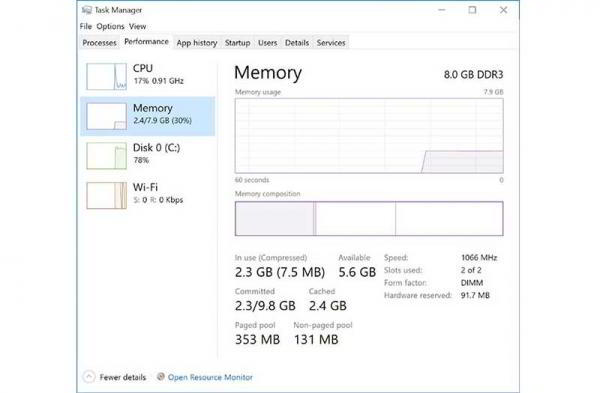Select Wi-Fi throughput mini graph

click(x=106, y=196)
